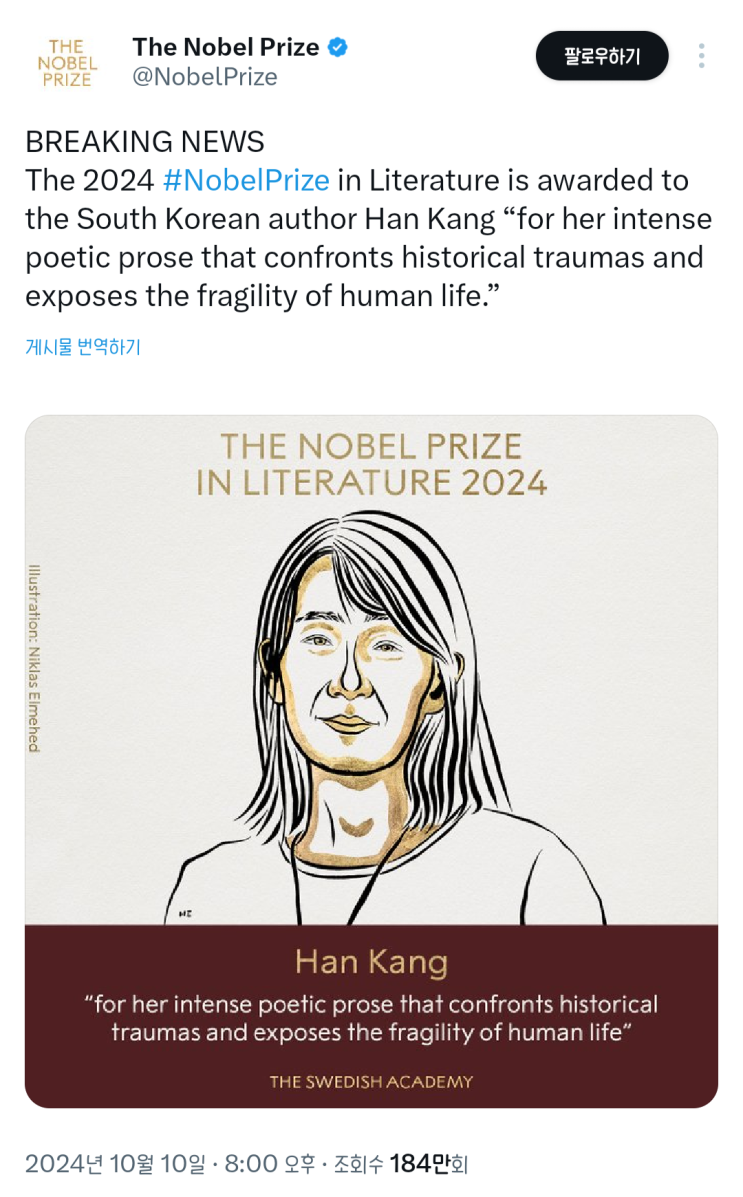Click the blue verified badge checkmark
743x1197 pixels.
(x=338, y=47)
